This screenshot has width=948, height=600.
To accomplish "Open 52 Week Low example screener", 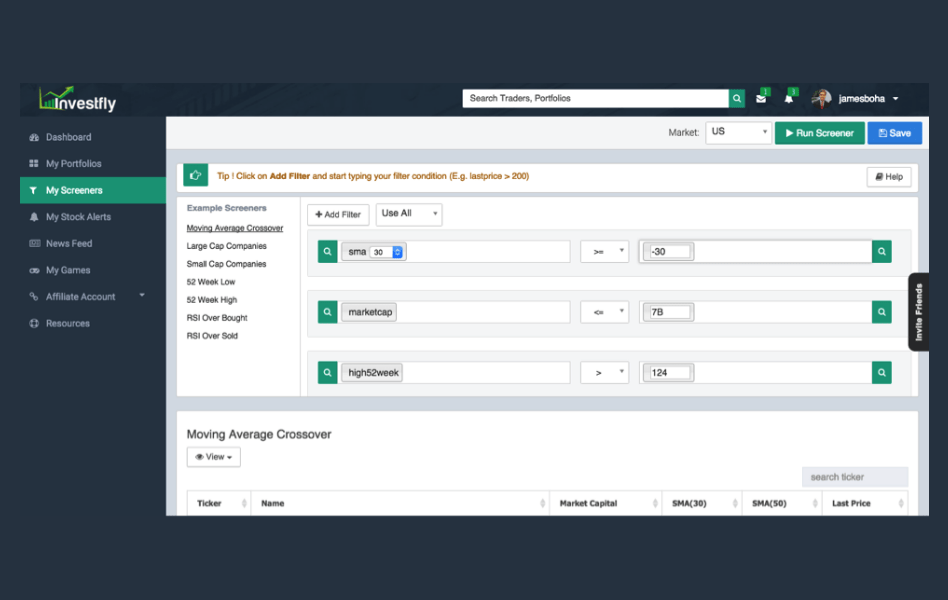I will coord(210,282).
